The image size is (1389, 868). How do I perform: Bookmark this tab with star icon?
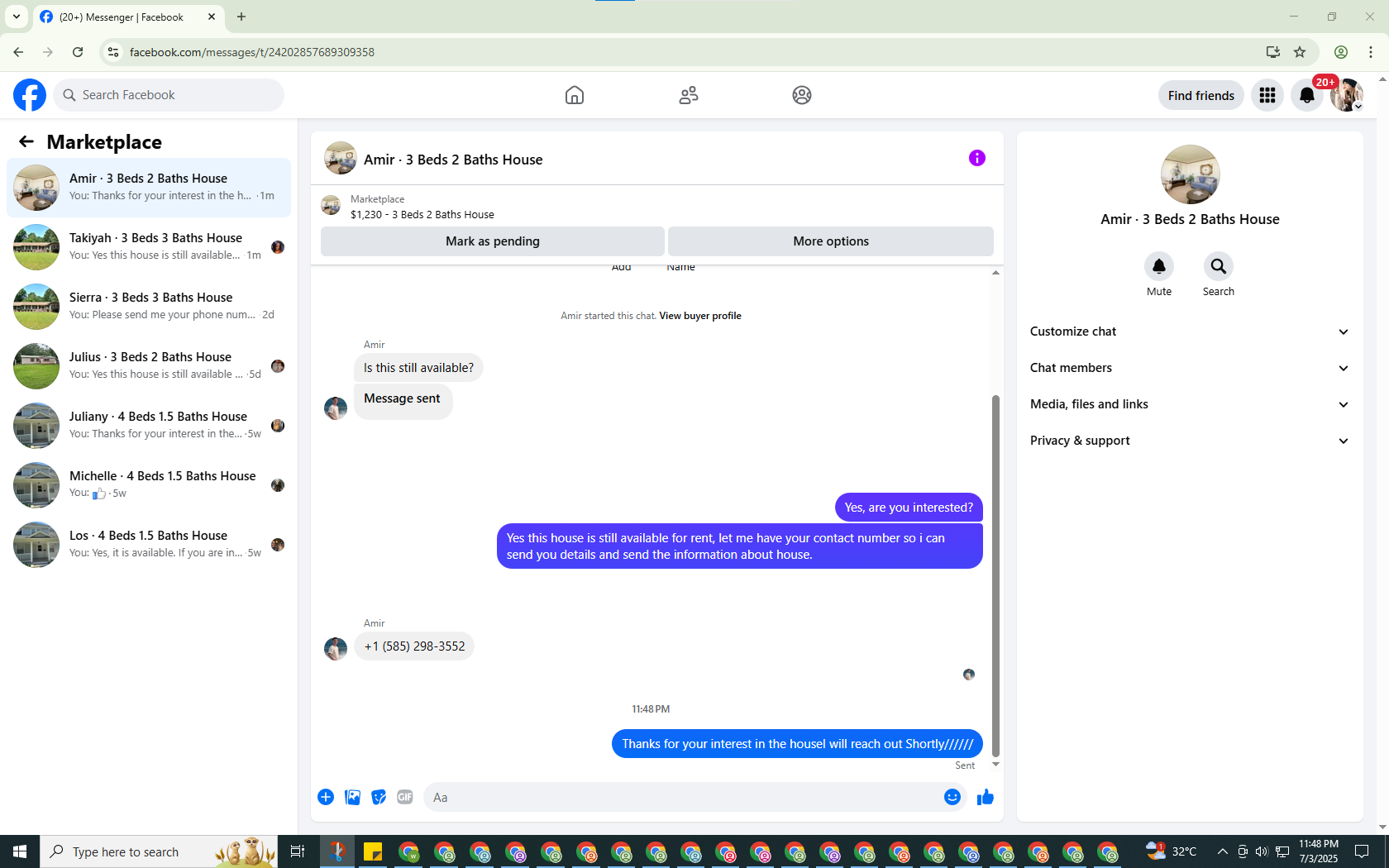(1300, 52)
